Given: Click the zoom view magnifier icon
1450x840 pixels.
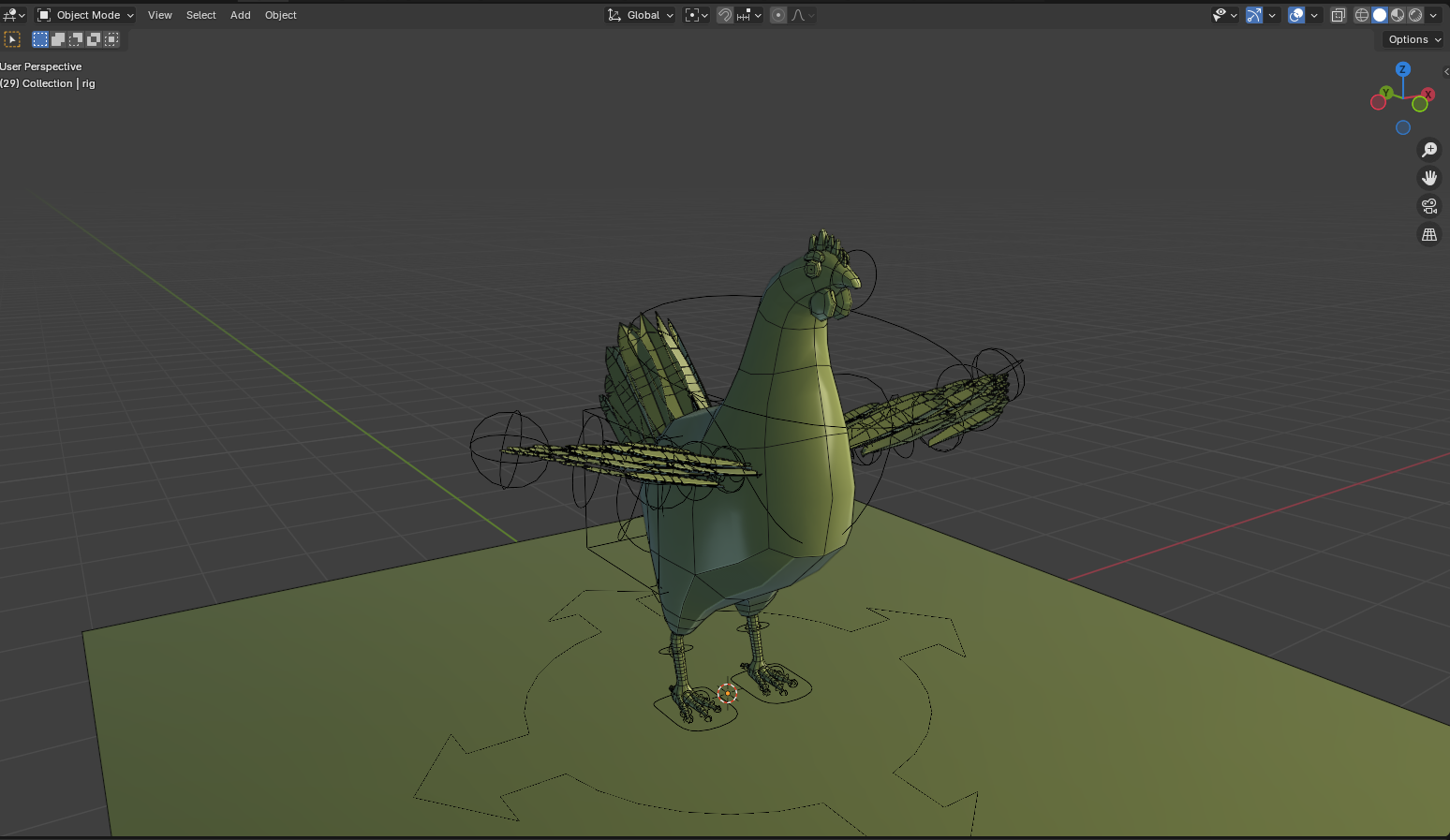Looking at the screenshot, I should click(1429, 150).
